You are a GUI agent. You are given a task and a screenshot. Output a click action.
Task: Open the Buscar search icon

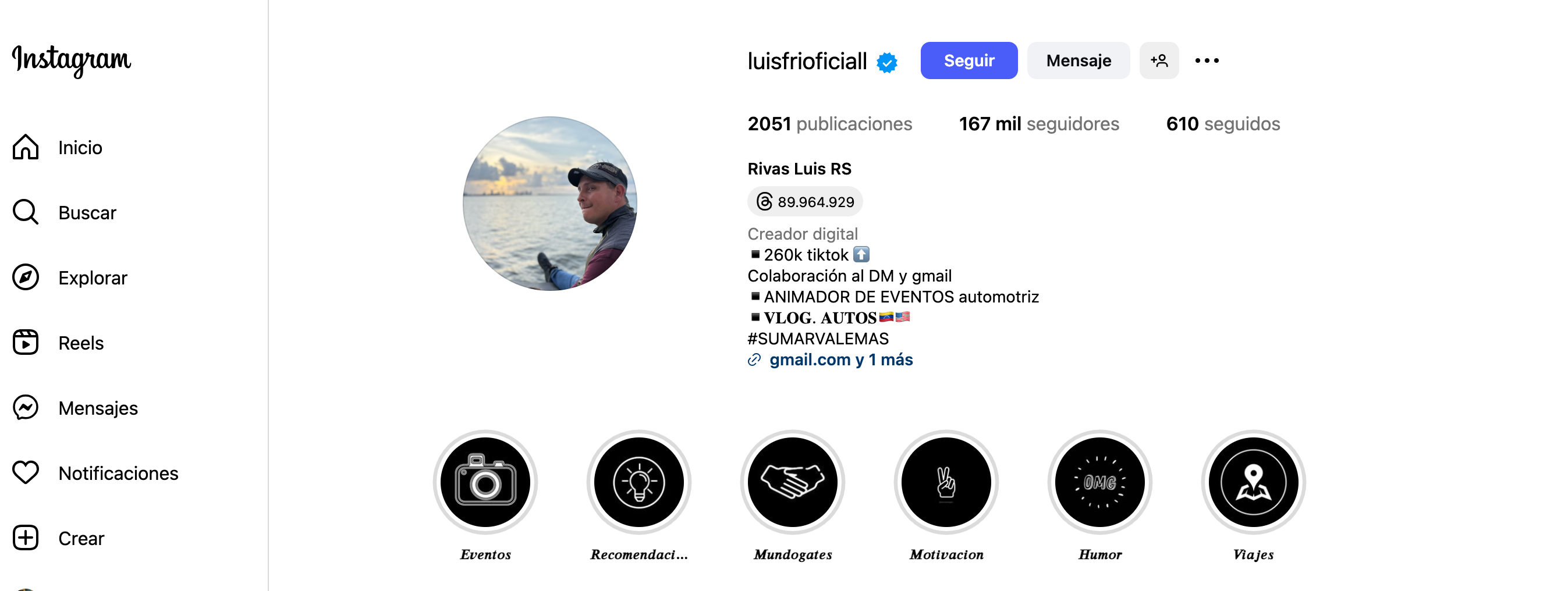point(26,212)
